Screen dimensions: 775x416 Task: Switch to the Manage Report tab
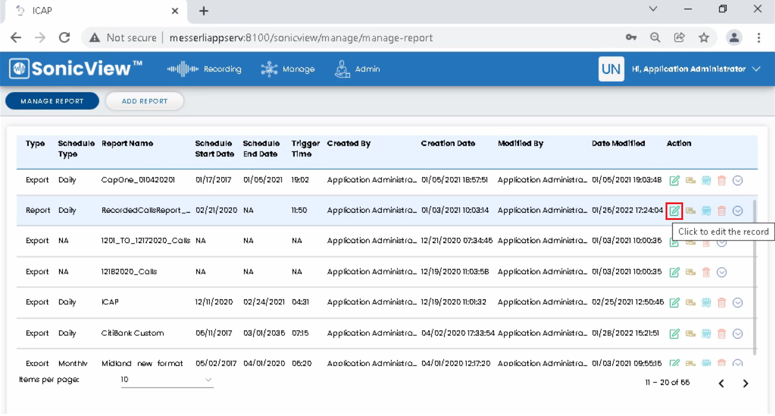point(52,101)
